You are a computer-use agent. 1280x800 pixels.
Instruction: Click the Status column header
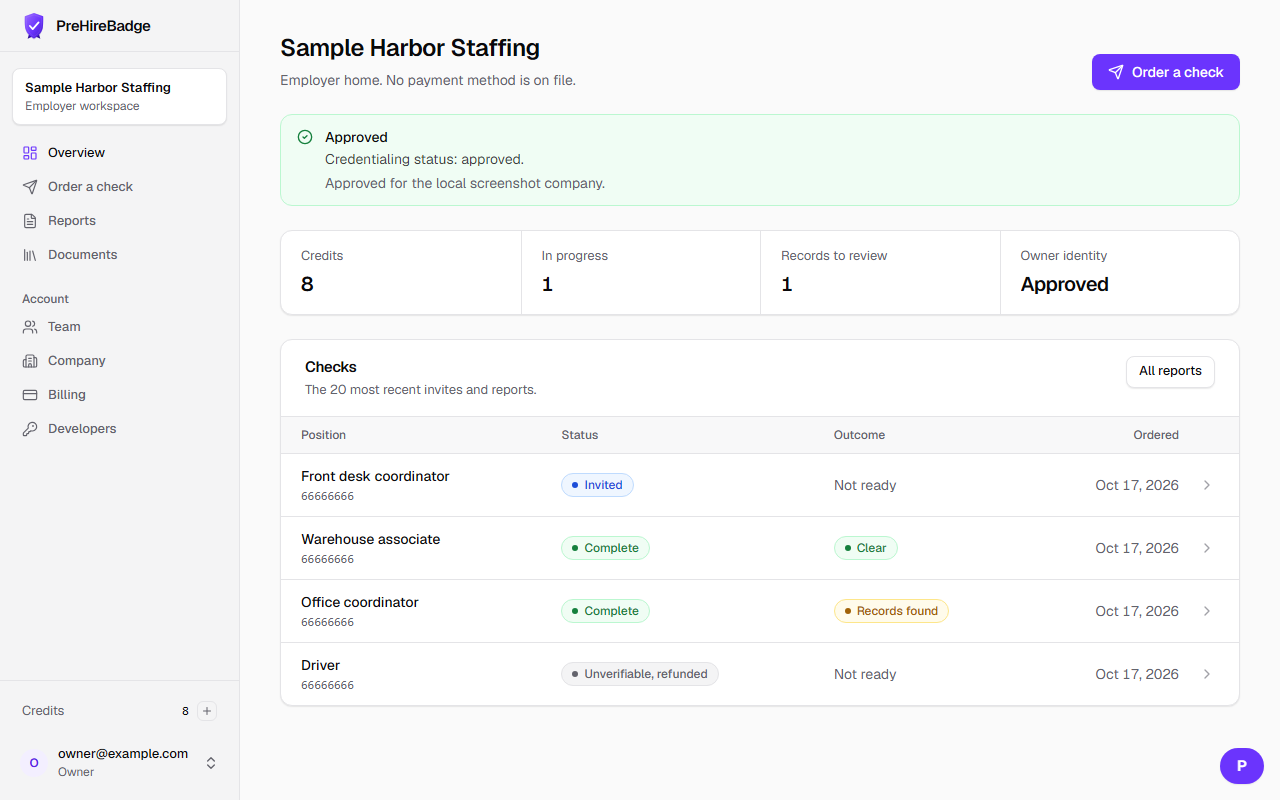click(x=580, y=435)
